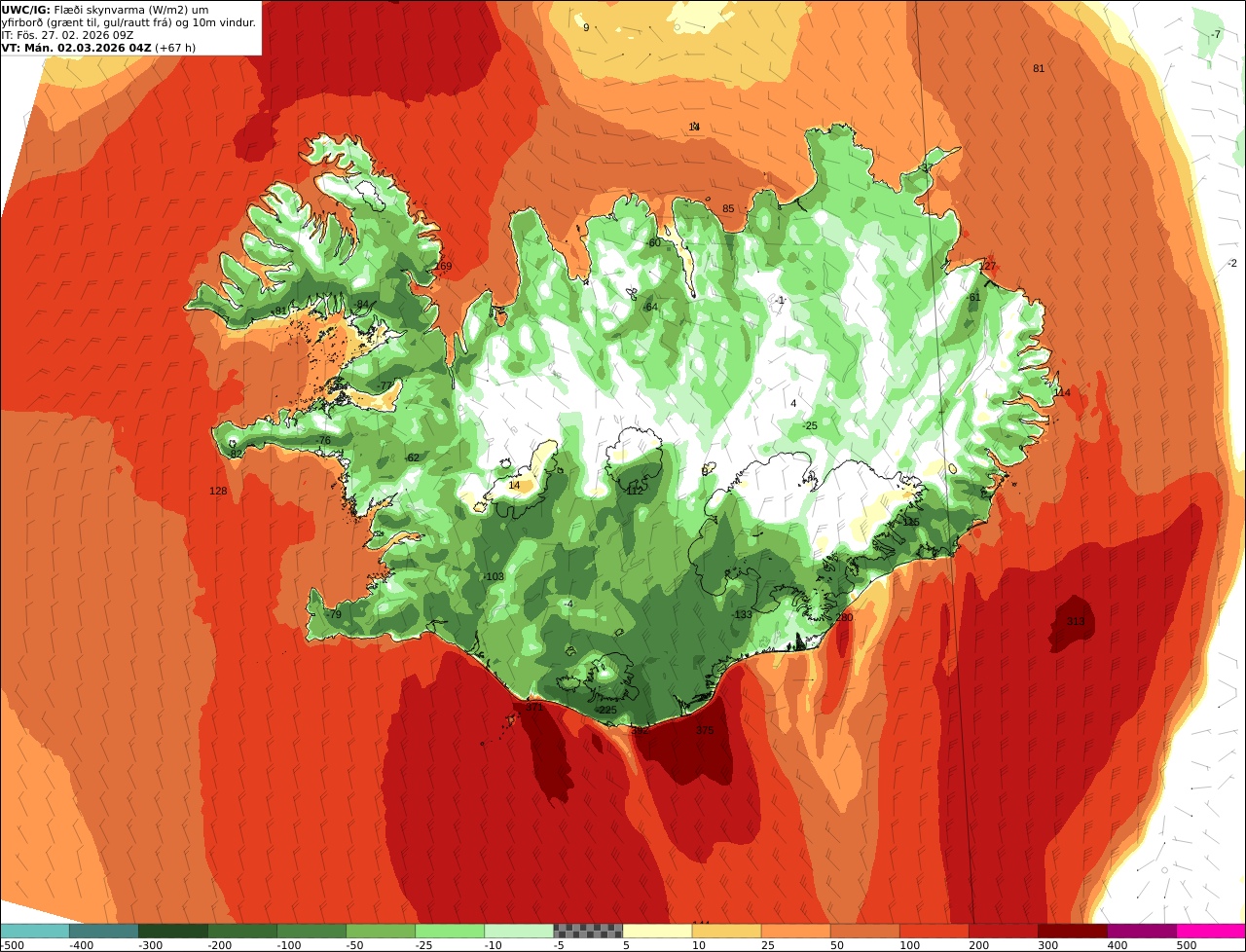Click the title text 'Flæði skynvarma (W/m2) um'

(130, 10)
